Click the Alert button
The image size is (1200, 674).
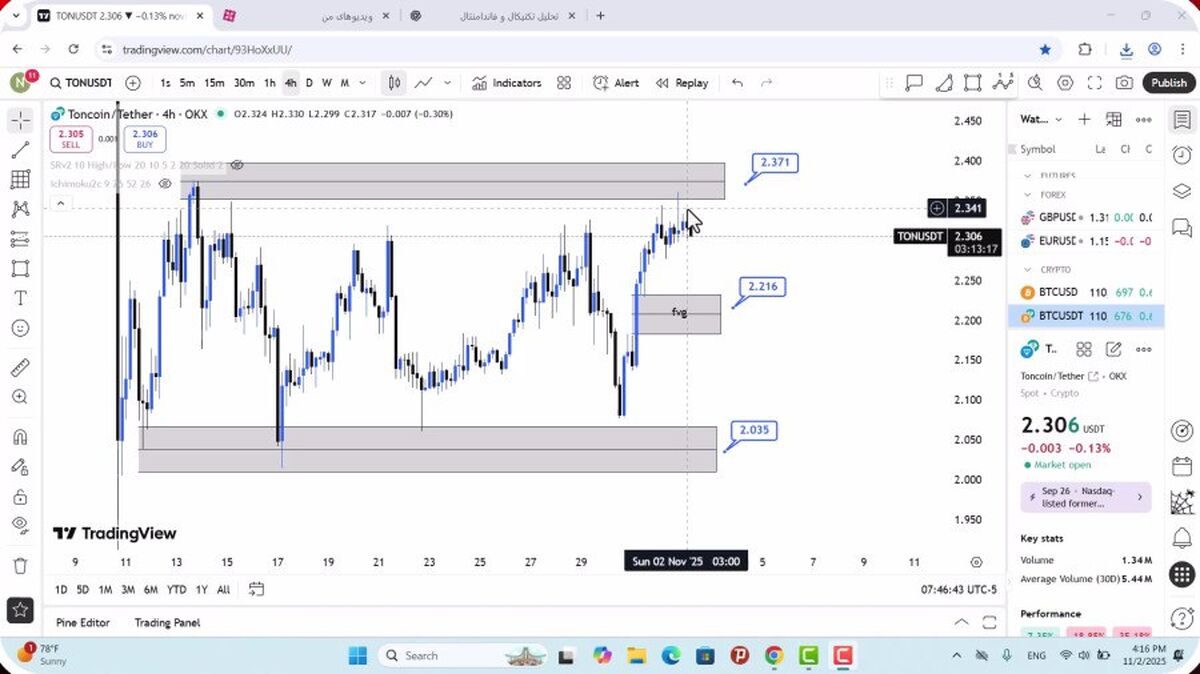[x=616, y=83]
